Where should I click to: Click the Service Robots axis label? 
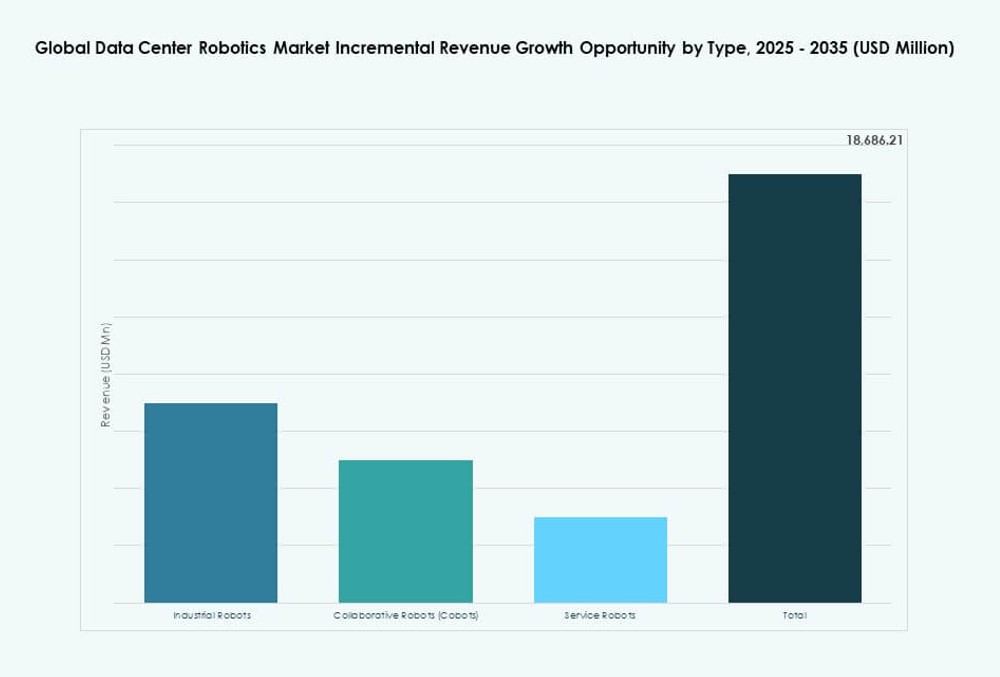(600, 615)
